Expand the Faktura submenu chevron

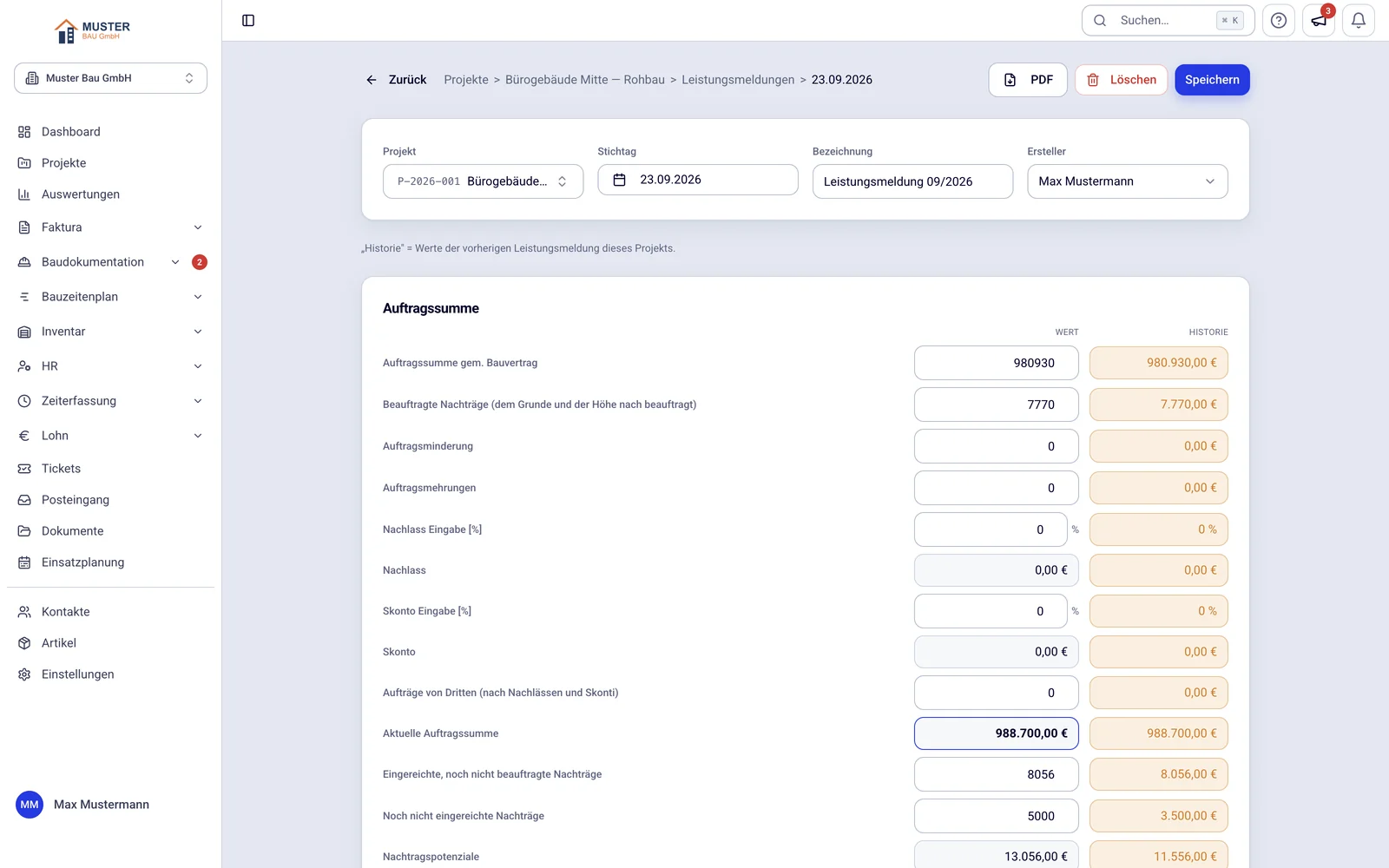click(x=198, y=227)
